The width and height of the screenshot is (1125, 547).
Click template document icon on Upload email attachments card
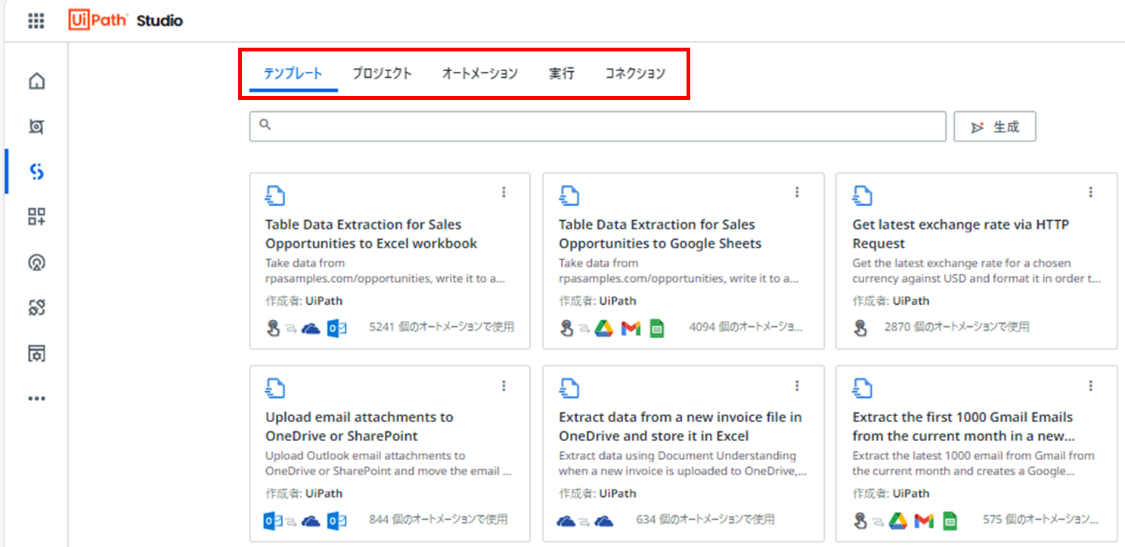(276, 388)
